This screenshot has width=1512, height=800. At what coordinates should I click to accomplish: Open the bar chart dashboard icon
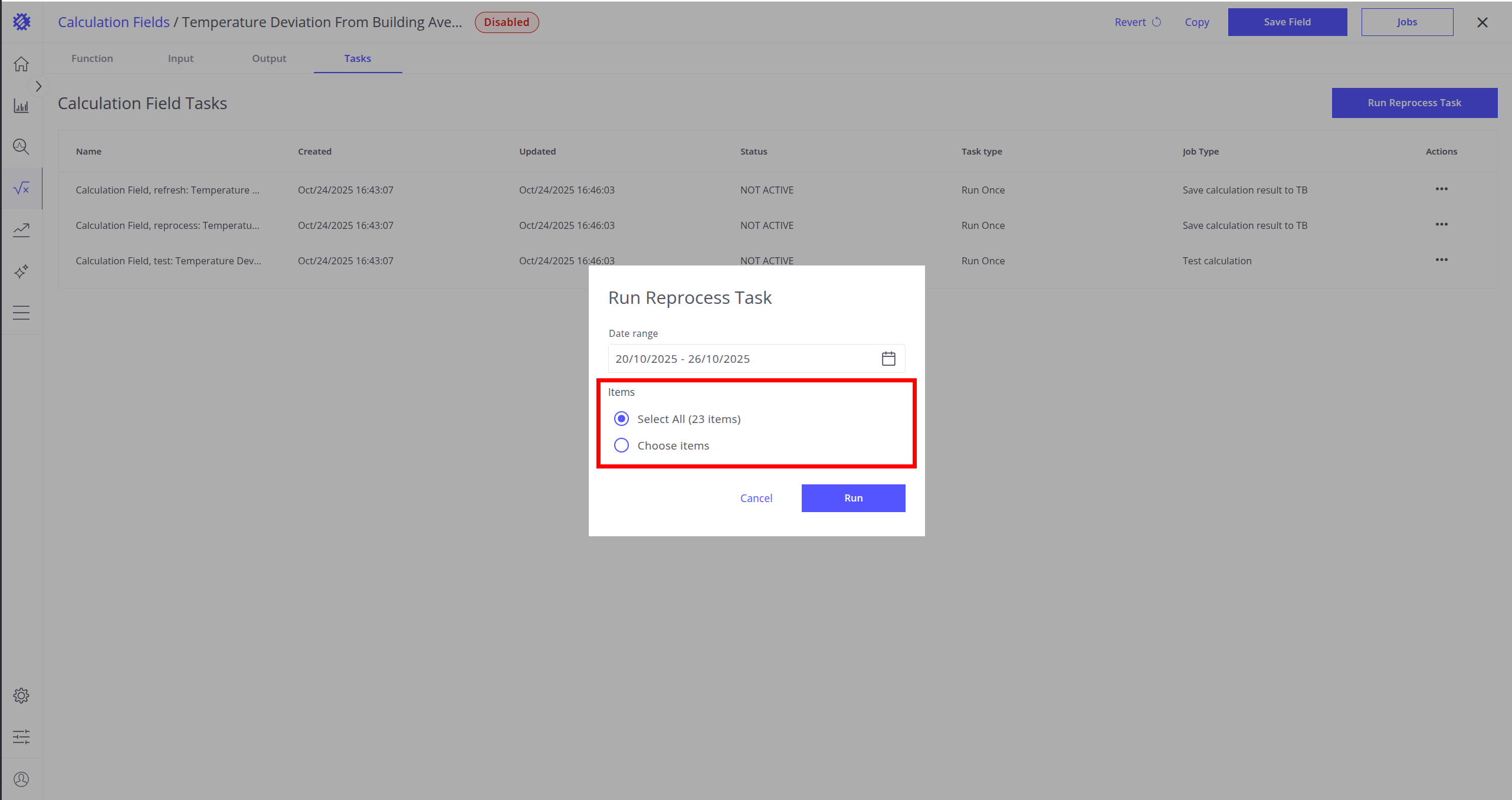pyautogui.click(x=21, y=106)
